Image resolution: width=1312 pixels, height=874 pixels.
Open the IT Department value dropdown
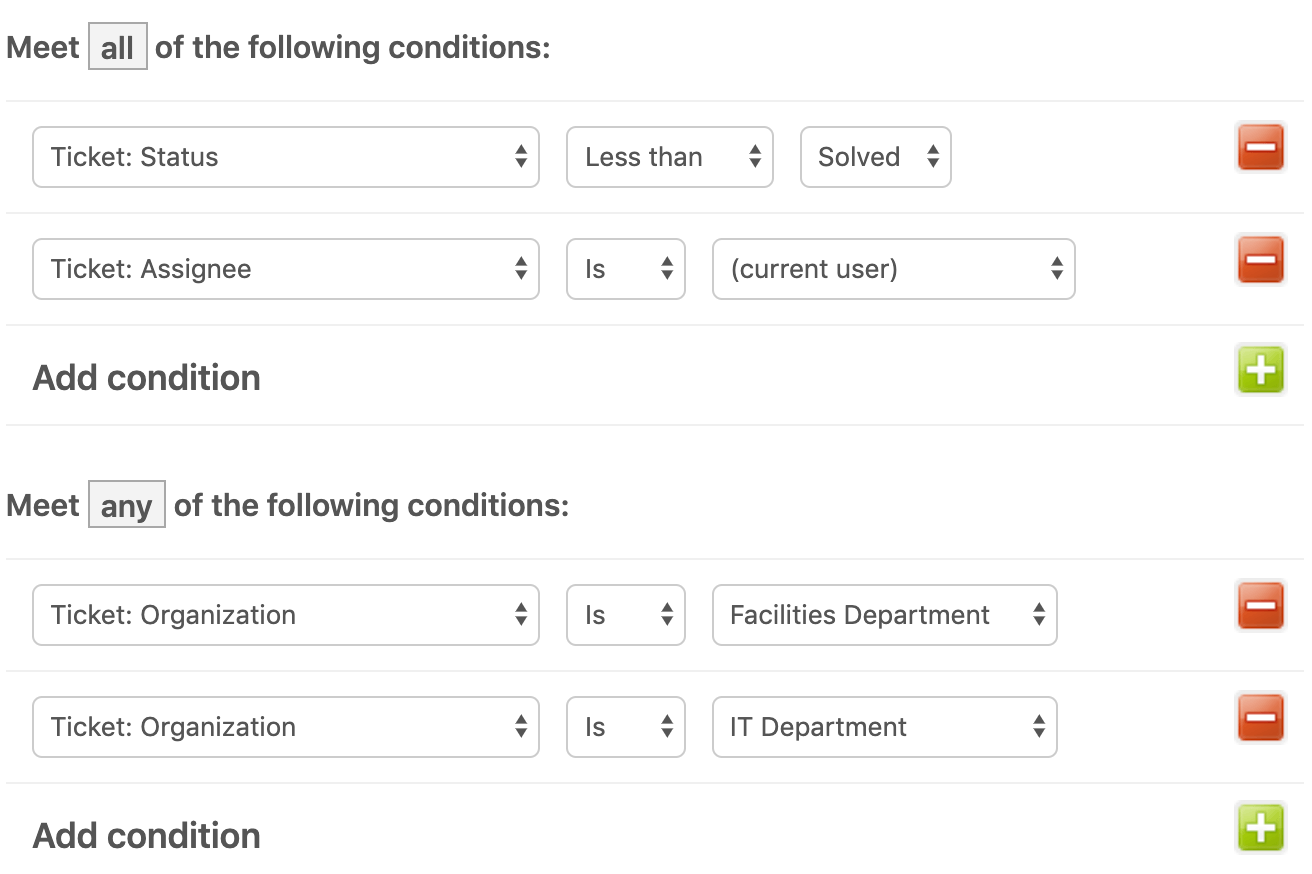[x=885, y=727]
